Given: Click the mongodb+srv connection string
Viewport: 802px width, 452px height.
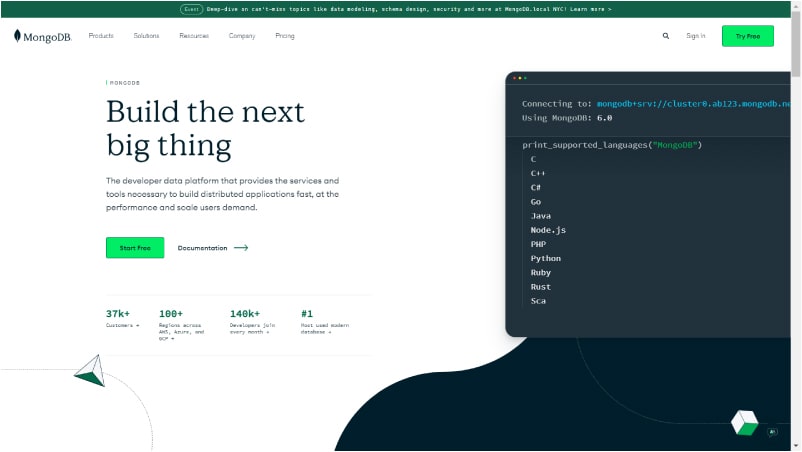Looking at the screenshot, I should pos(694,104).
